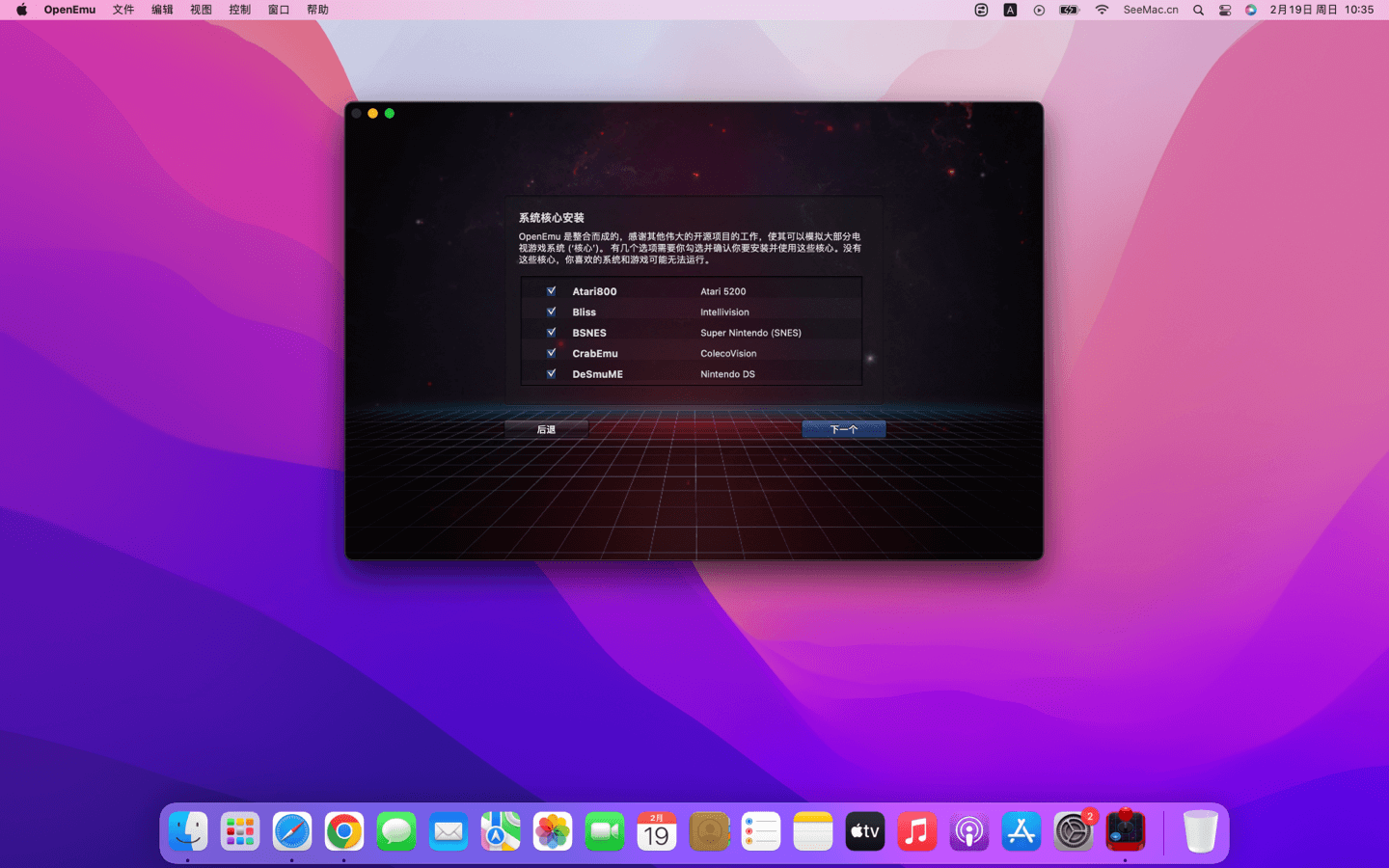This screenshot has width=1389, height=868.
Task: Select the Atari 5200 system label
Action: click(x=722, y=291)
